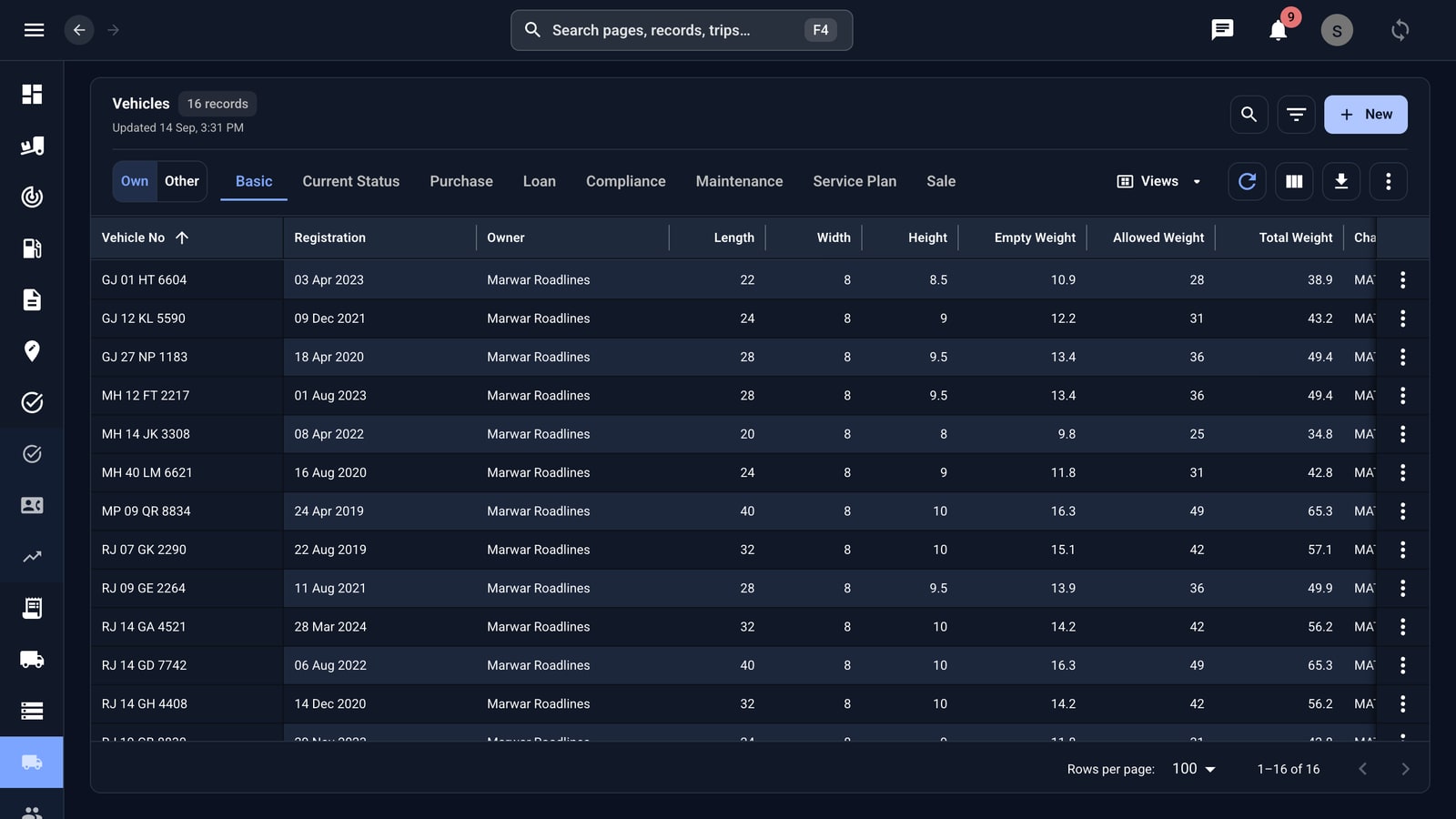Open the receipt icon in the sidebar
This screenshot has width=1456, height=819.
(x=32, y=608)
